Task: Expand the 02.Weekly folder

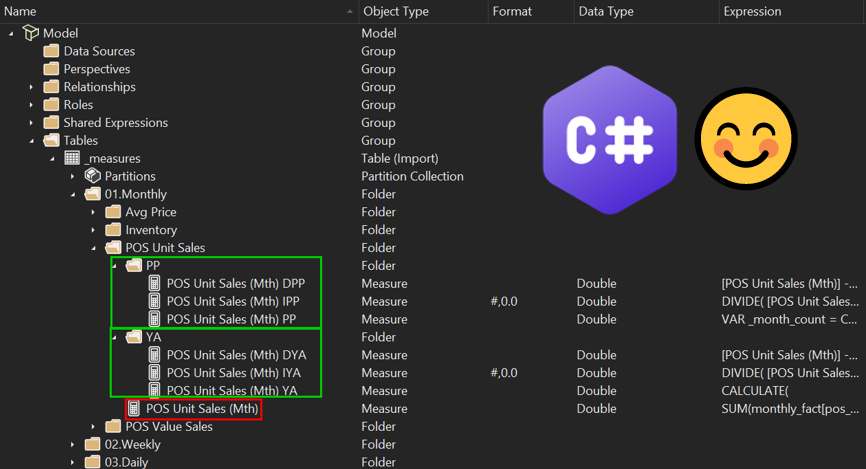Action: click(x=72, y=445)
